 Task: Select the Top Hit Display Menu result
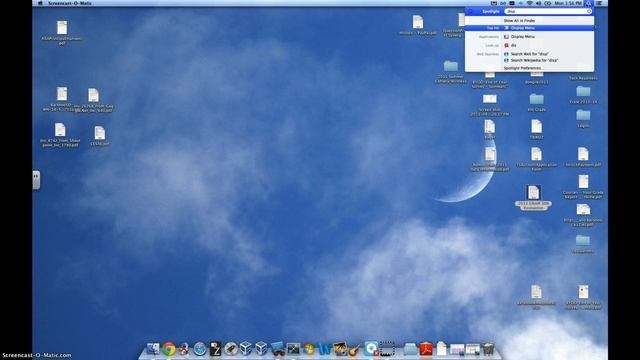coord(529,28)
